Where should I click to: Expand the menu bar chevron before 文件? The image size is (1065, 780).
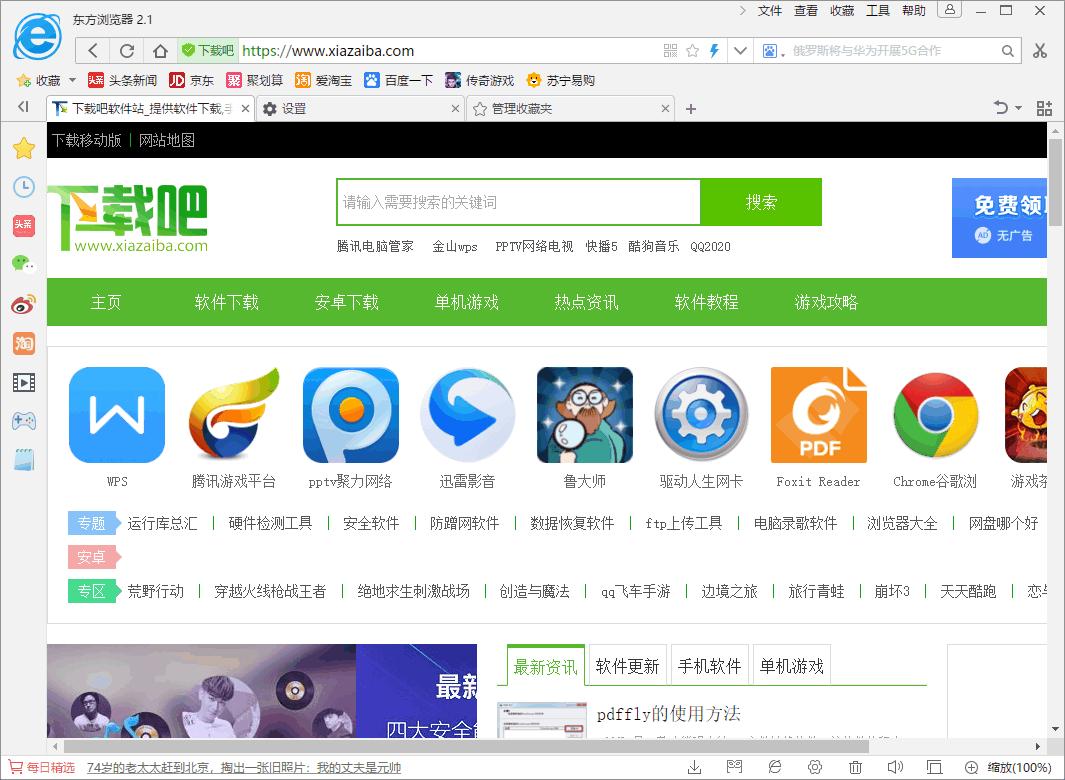pos(742,10)
